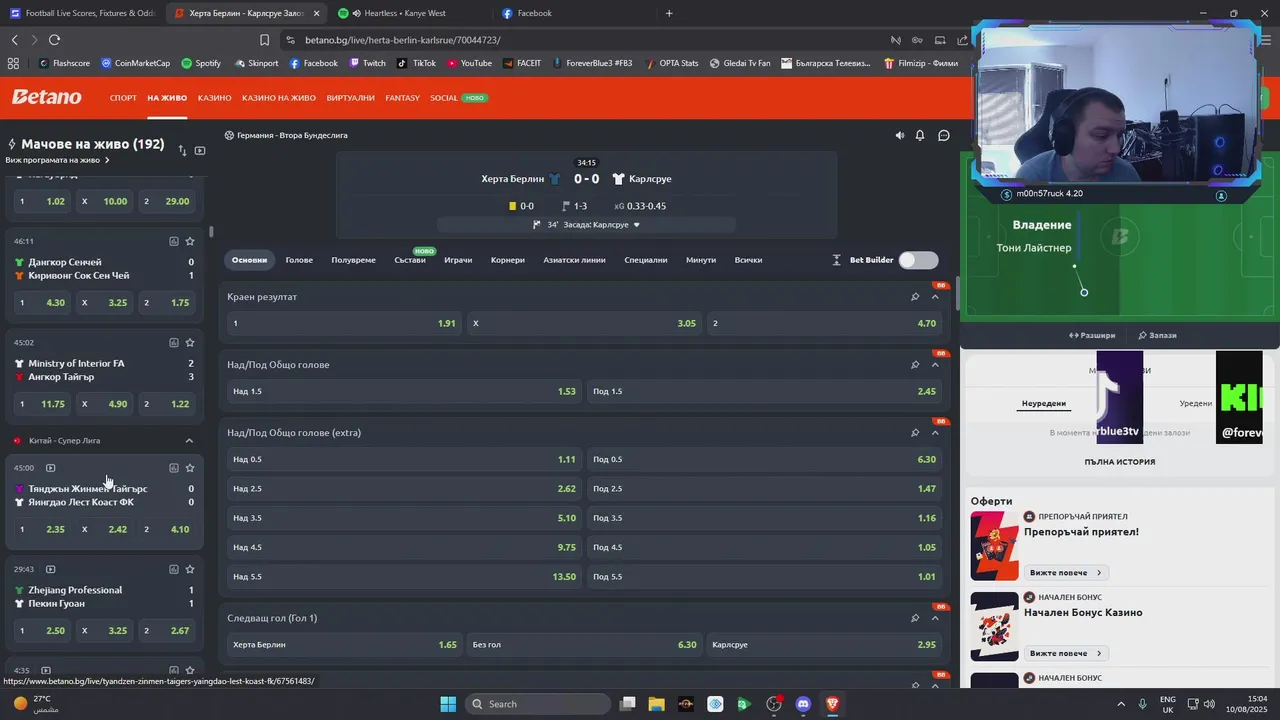Open stats icon for Ministry of Interior FA

[174, 342]
